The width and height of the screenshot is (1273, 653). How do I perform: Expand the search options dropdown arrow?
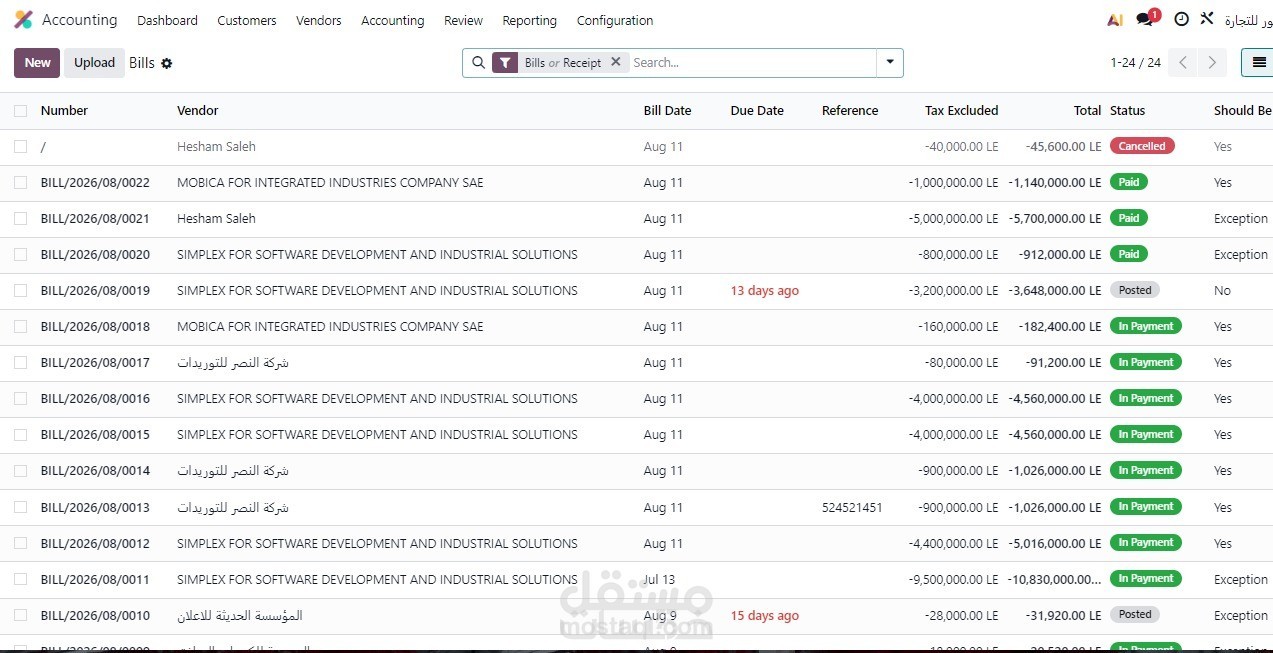(890, 63)
